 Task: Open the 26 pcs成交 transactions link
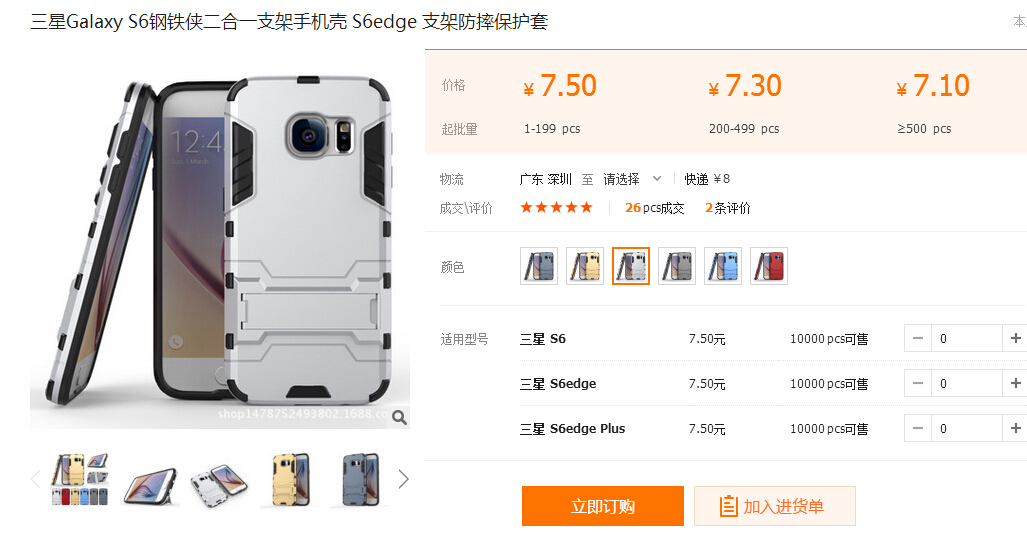[x=654, y=208]
